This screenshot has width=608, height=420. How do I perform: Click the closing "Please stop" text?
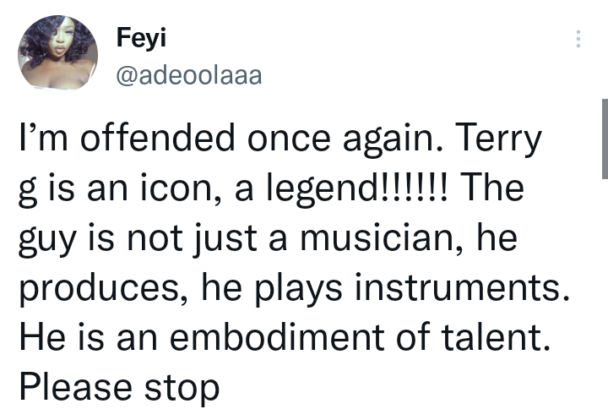point(118,386)
